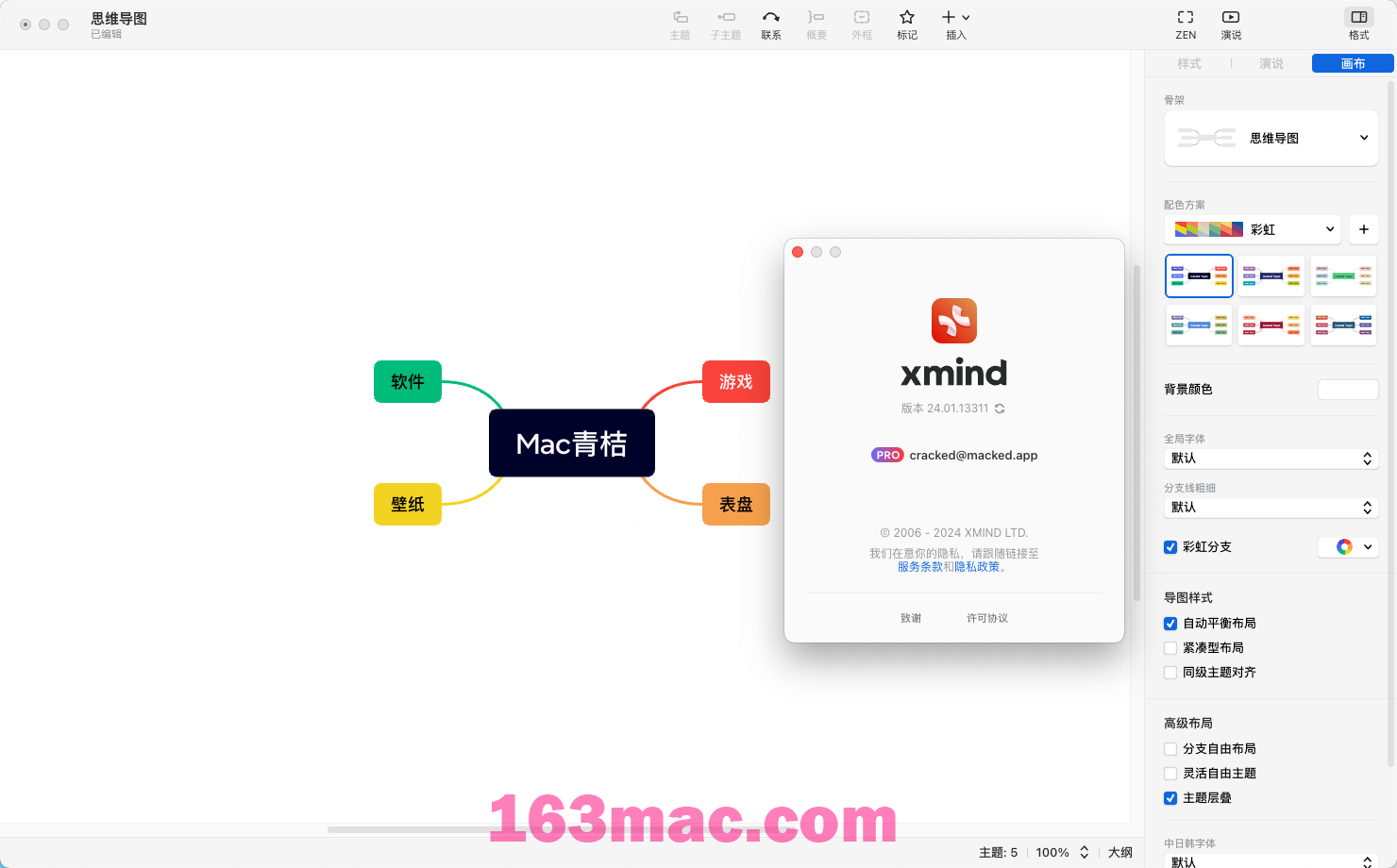
Task: Select the middle theme thumbnail in bottom row
Action: click(x=1271, y=325)
